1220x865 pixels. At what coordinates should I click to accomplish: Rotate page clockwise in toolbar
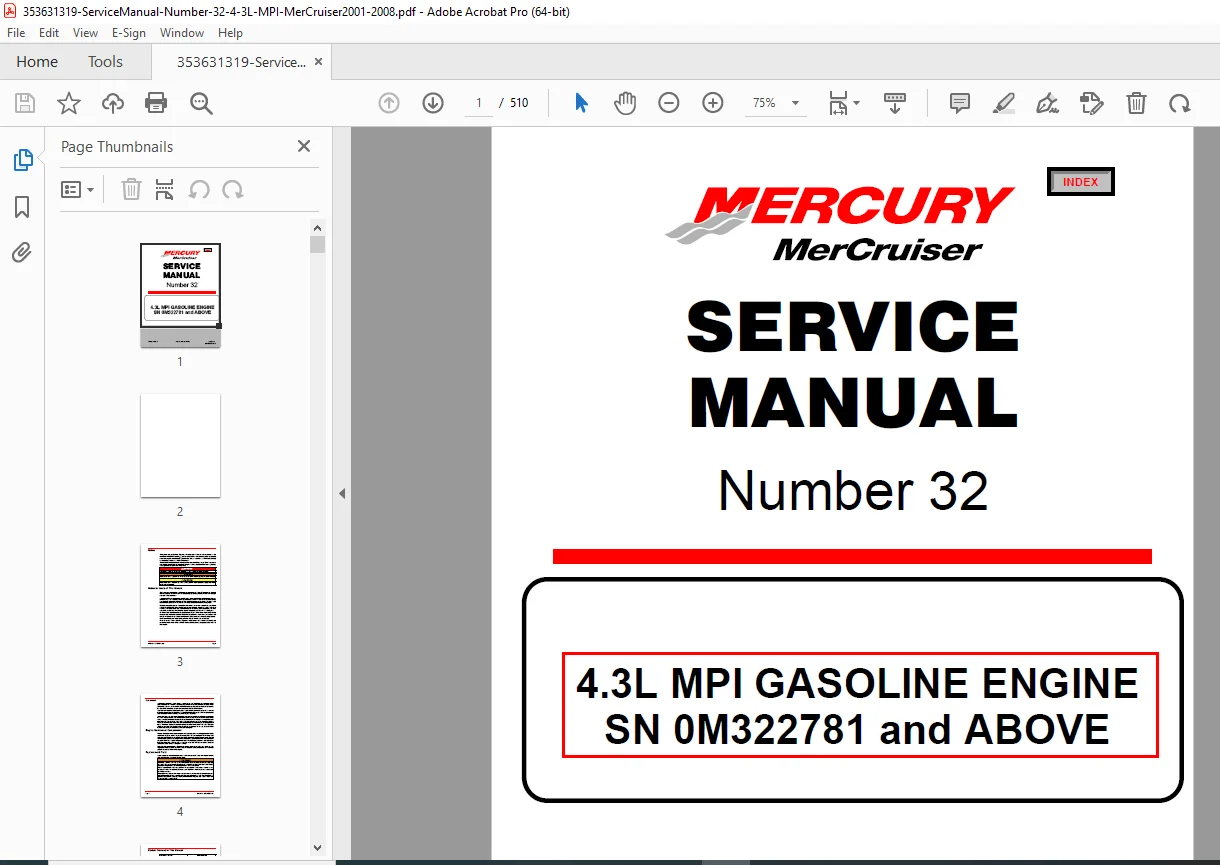(1180, 103)
